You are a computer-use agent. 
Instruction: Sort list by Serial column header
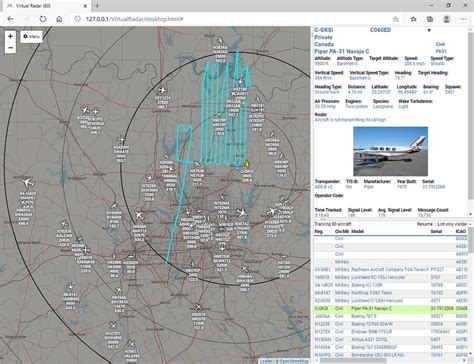click(436, 231)
